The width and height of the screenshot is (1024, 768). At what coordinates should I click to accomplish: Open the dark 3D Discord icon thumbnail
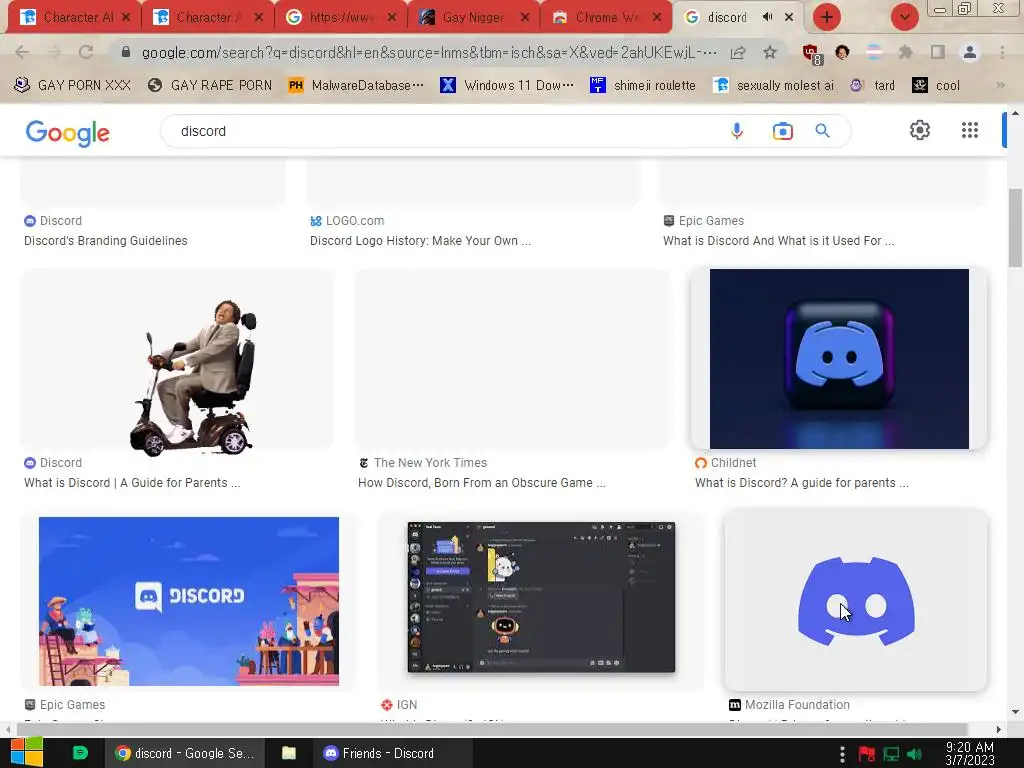839,359
